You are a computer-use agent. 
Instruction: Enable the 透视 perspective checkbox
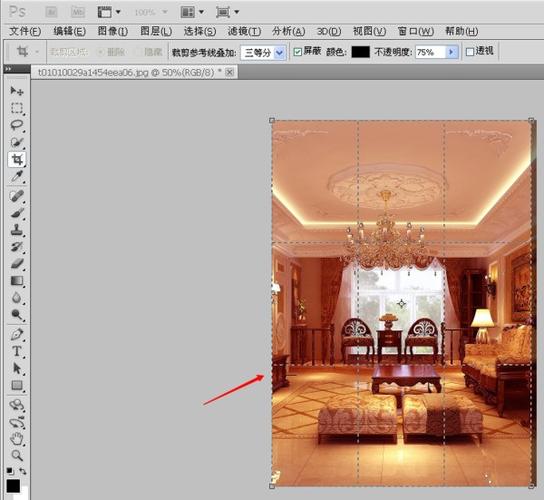470,52
